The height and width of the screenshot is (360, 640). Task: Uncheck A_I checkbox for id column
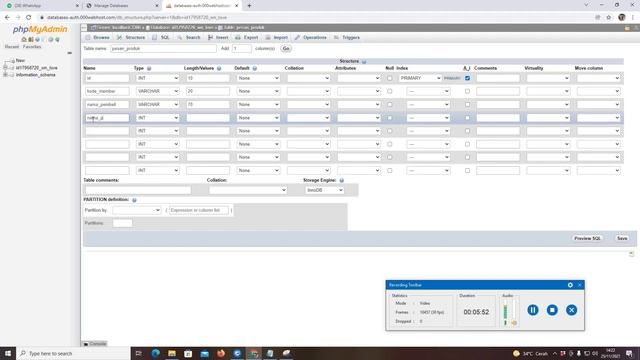pyautogui.click(x=467, y=78)
